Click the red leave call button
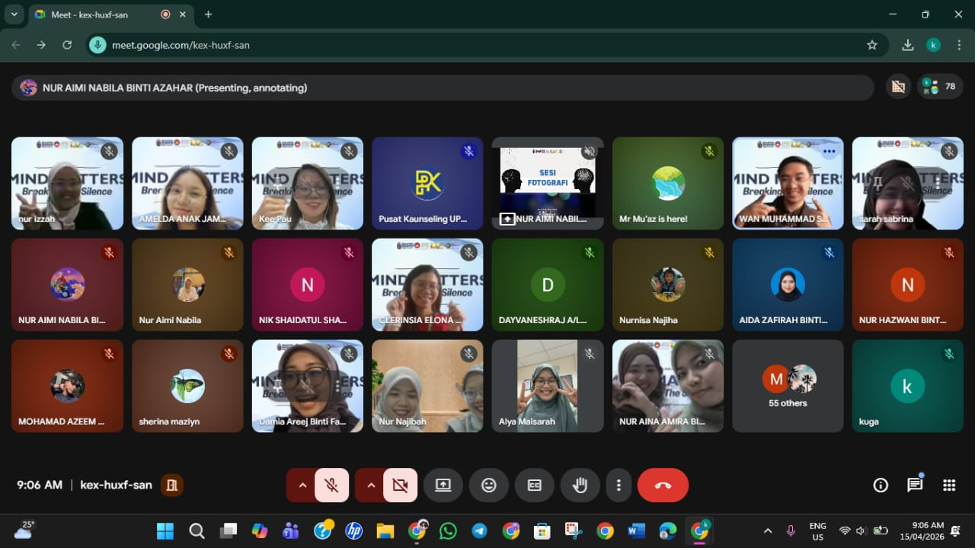The image size is (977, 550). pos(662,485)
